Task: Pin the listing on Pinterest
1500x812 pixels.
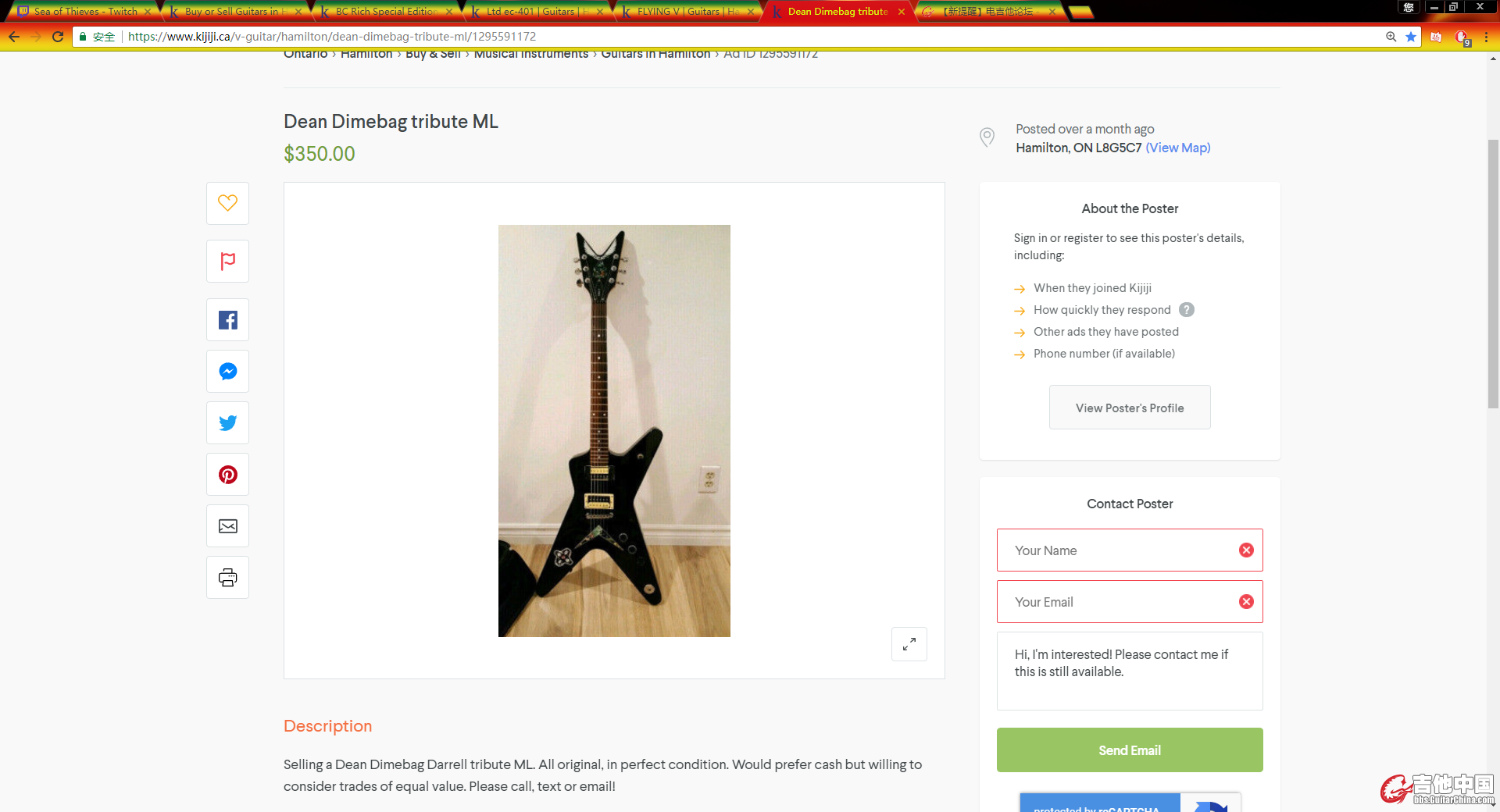Action: pyautogui.click(x=227, y=475)
